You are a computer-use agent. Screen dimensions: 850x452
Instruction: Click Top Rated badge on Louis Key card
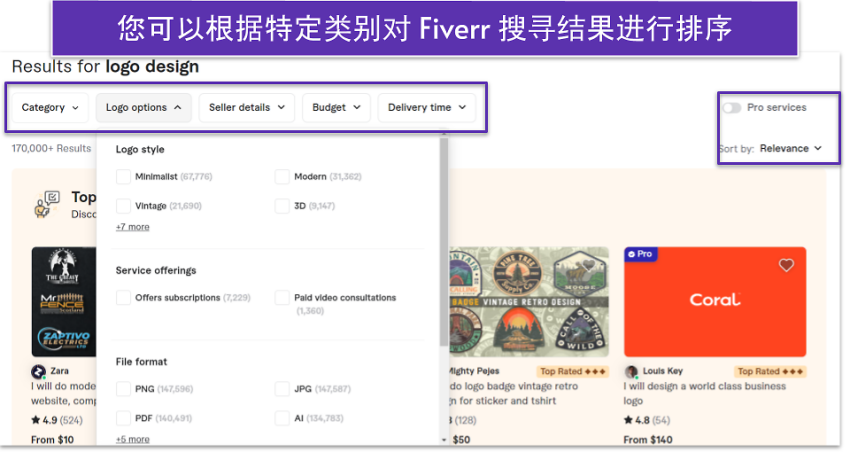coord(770,371)
